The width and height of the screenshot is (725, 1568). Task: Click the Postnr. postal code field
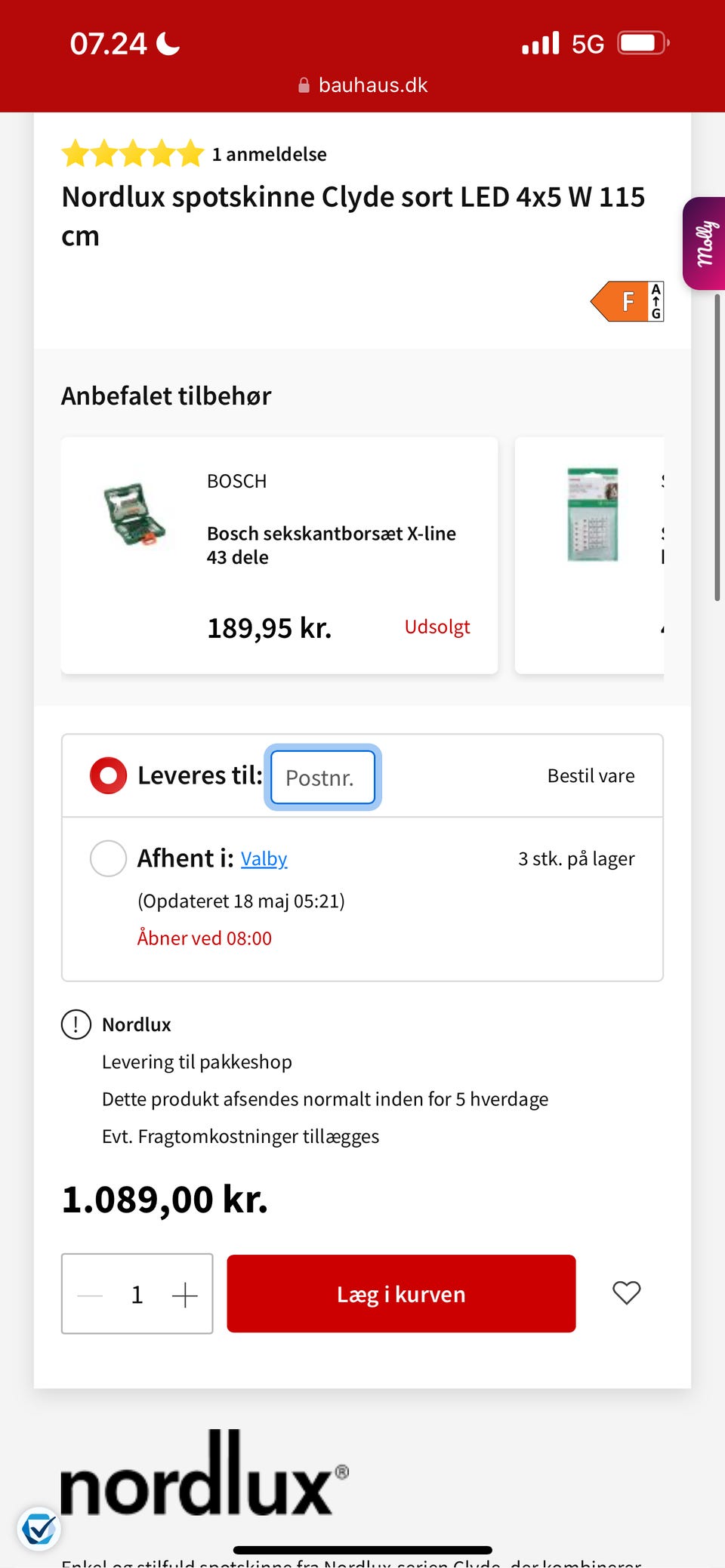[322, 777]
